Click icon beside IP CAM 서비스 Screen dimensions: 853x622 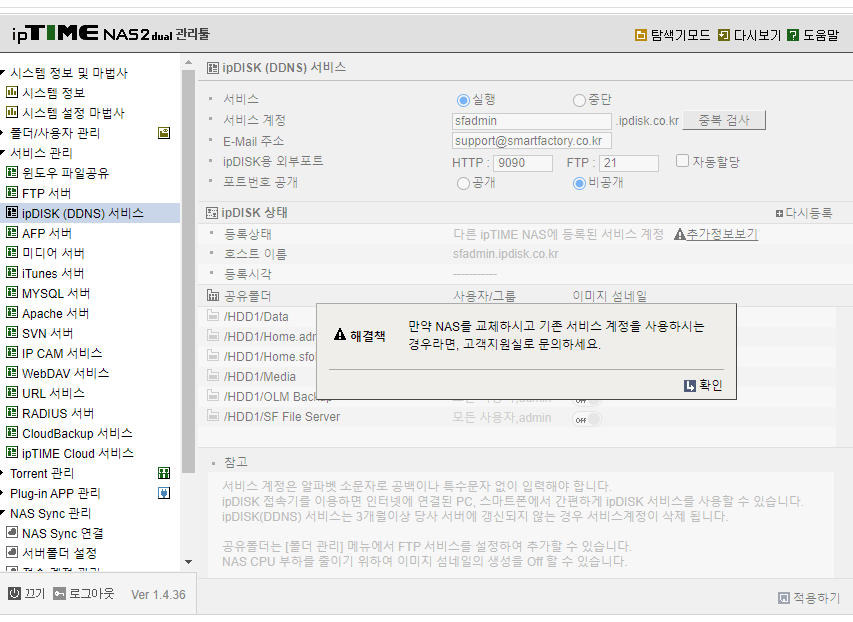point(11,353)
